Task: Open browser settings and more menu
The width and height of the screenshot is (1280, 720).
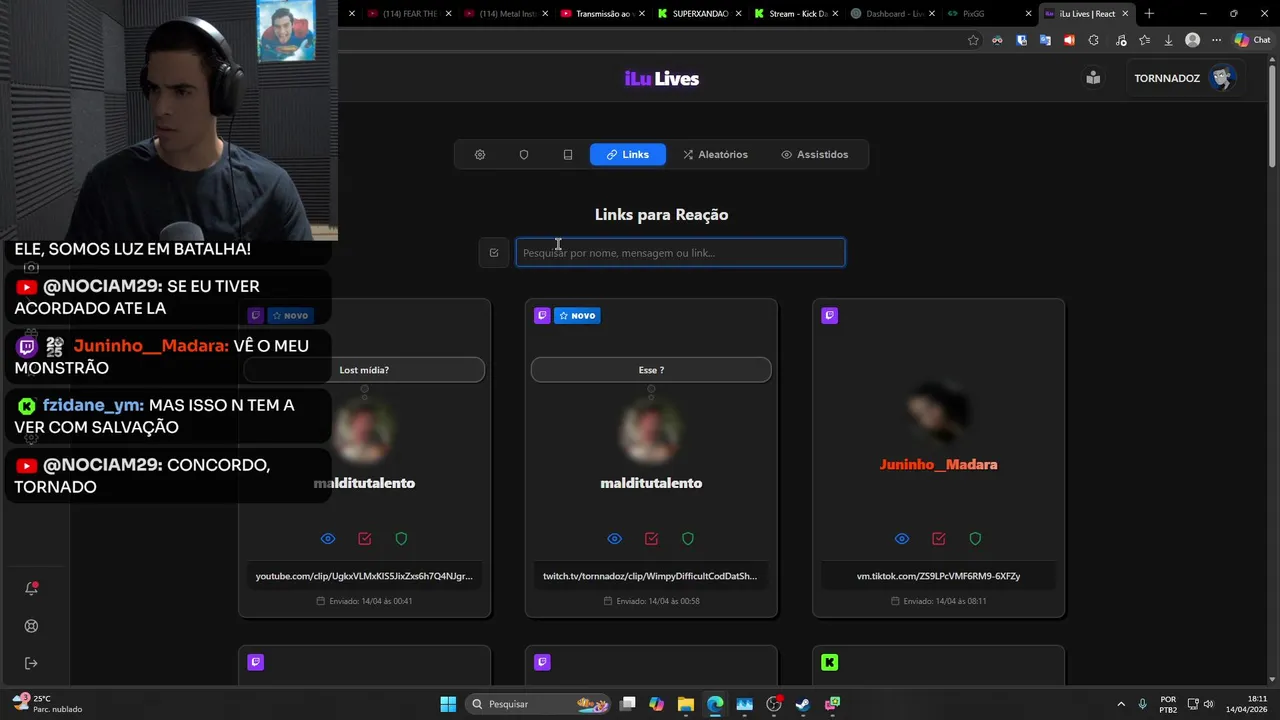Action: (1216, 40)
